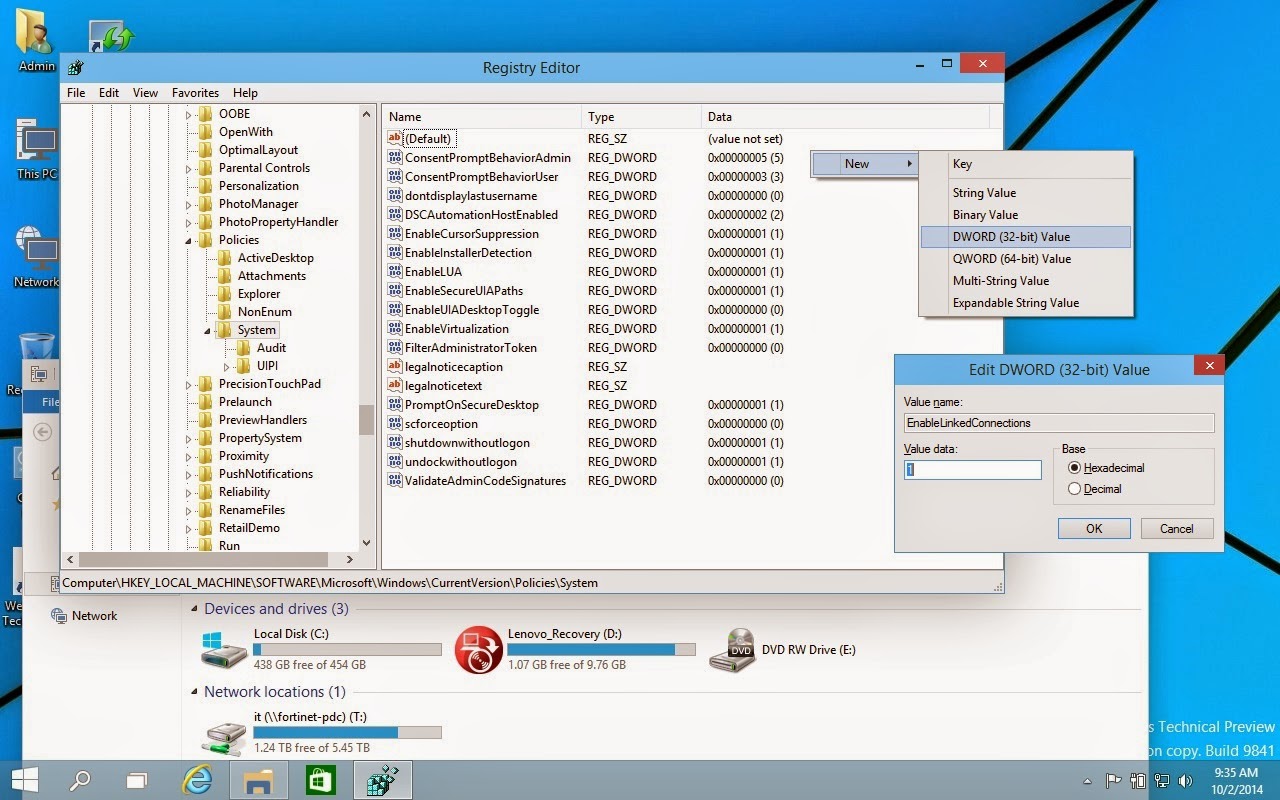The image size is (1280, 800).
Task: Select the Local Disk (C:) drive icon
Action: pos(224,650)
